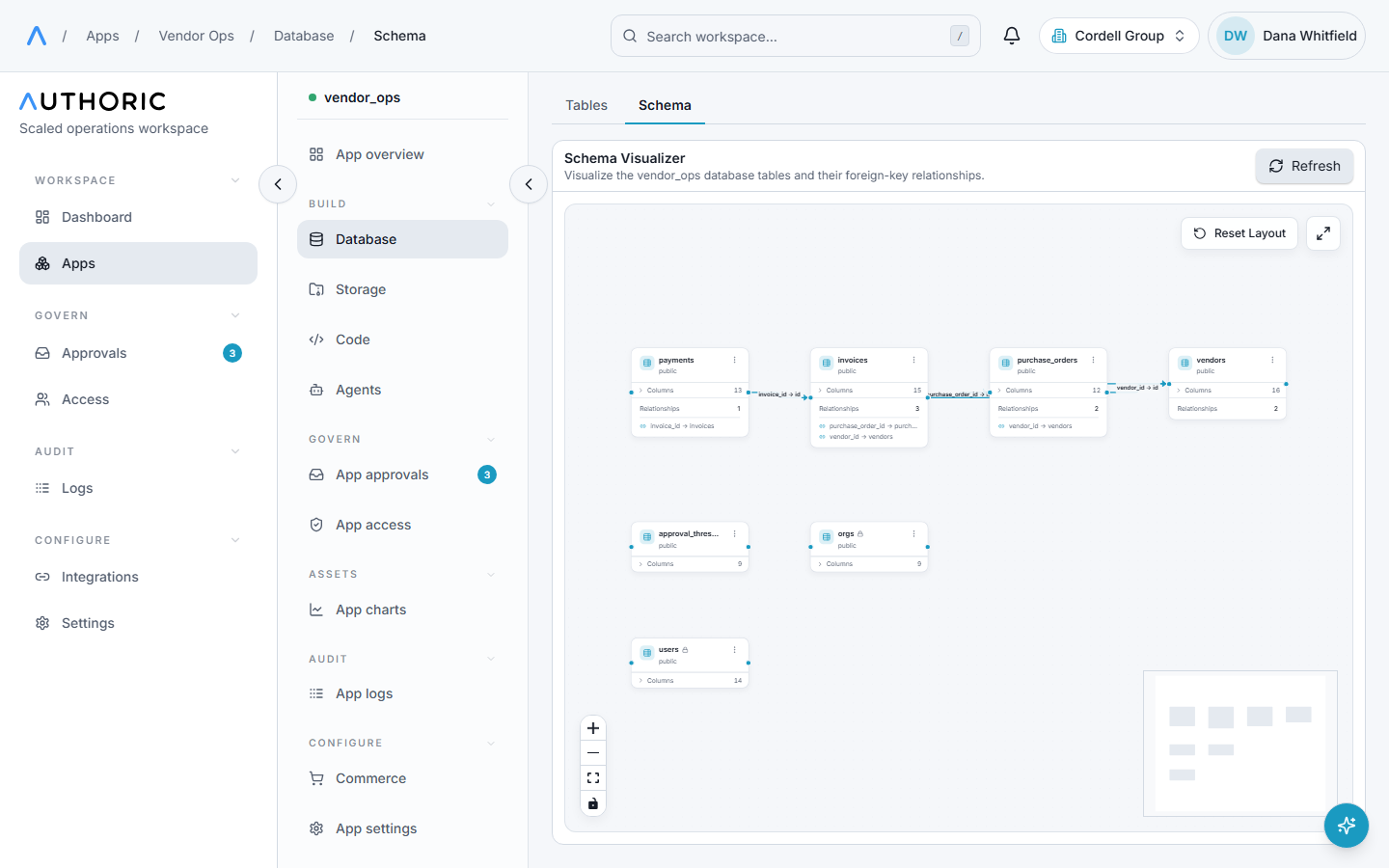Click the Authoric logo in breadcrumb
This screenshot has height=868, width=1389.
37,36
